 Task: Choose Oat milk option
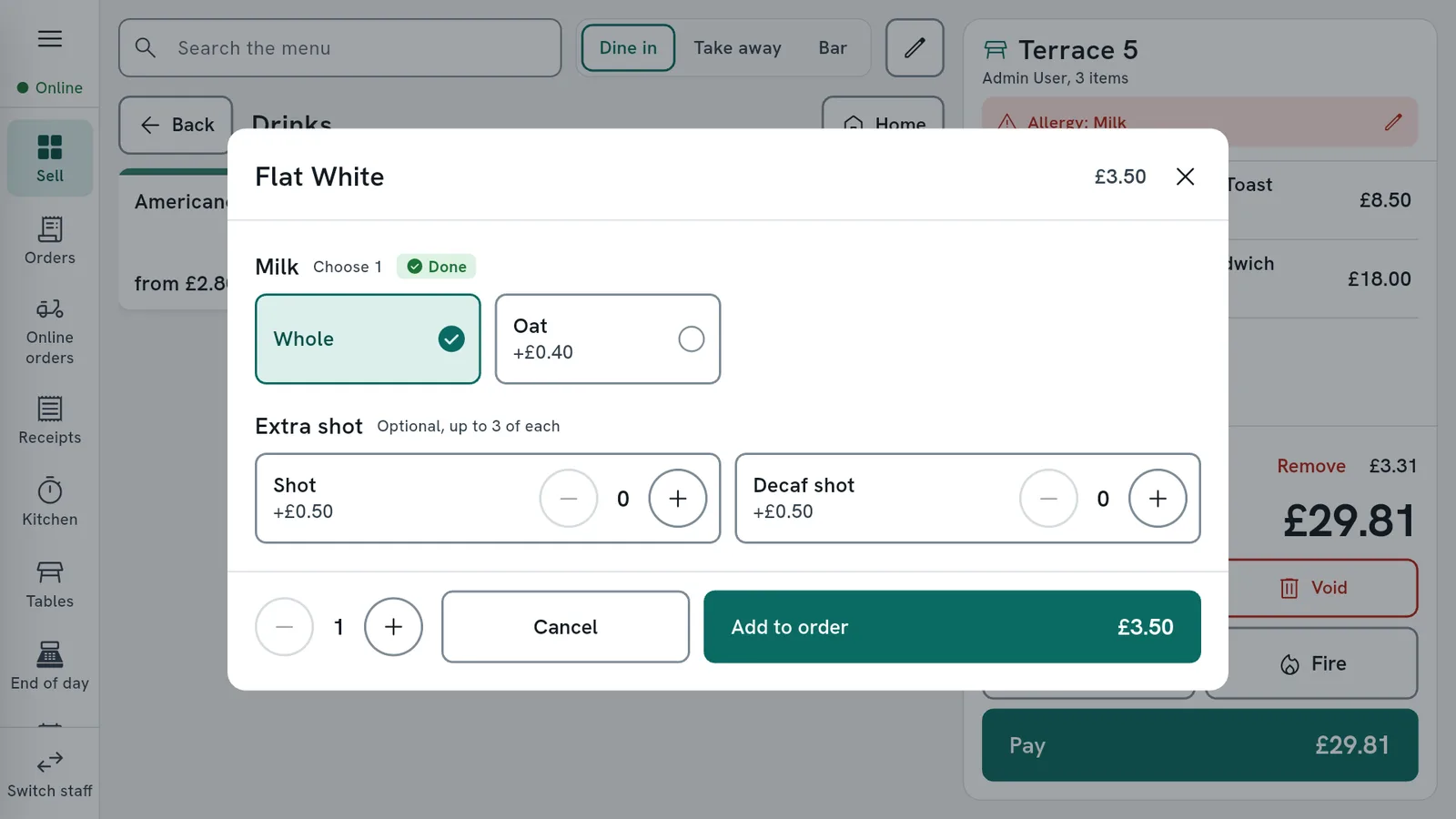(608, 339)
